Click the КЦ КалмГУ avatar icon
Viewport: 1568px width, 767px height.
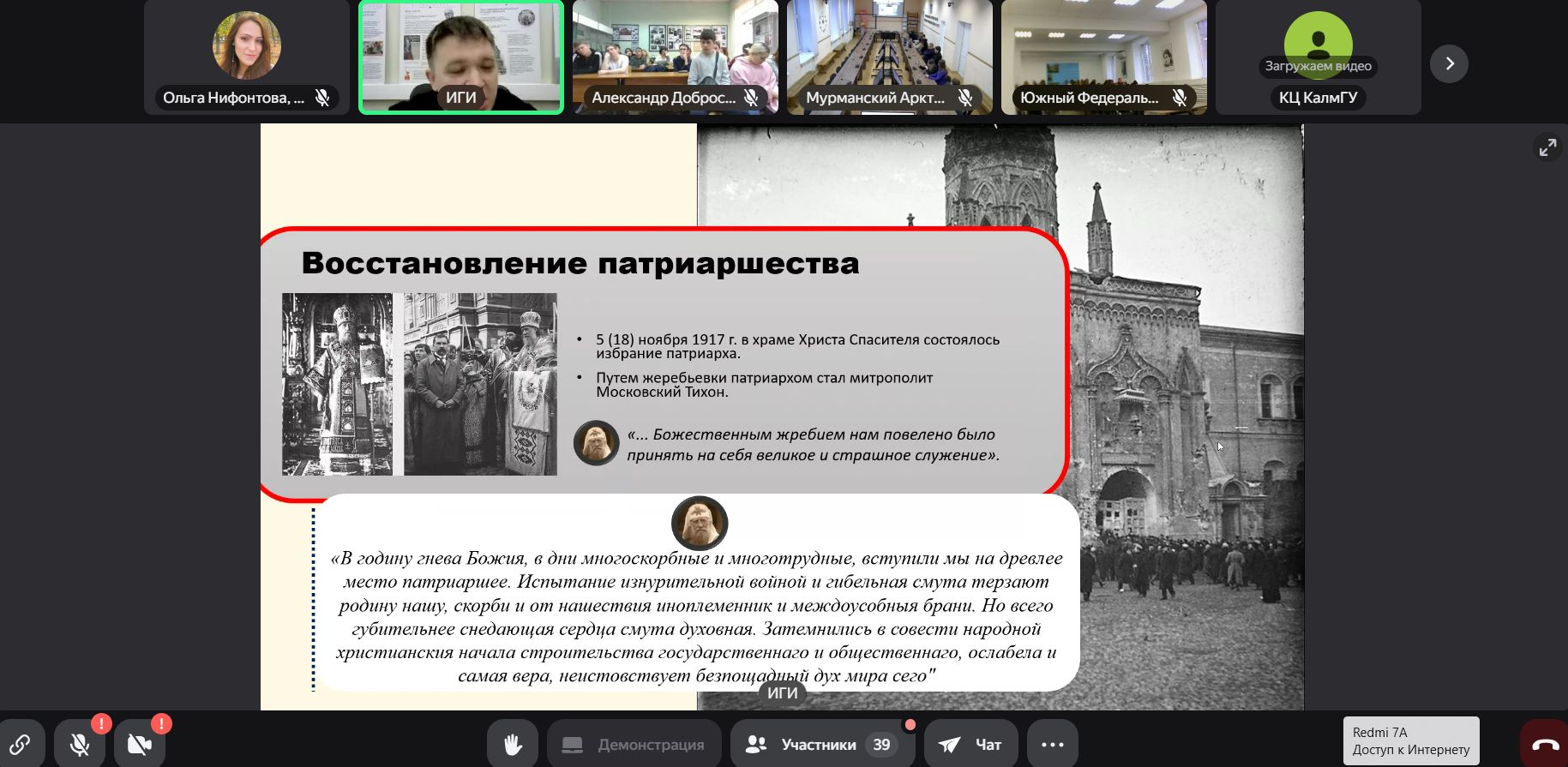coord(1318,43)
